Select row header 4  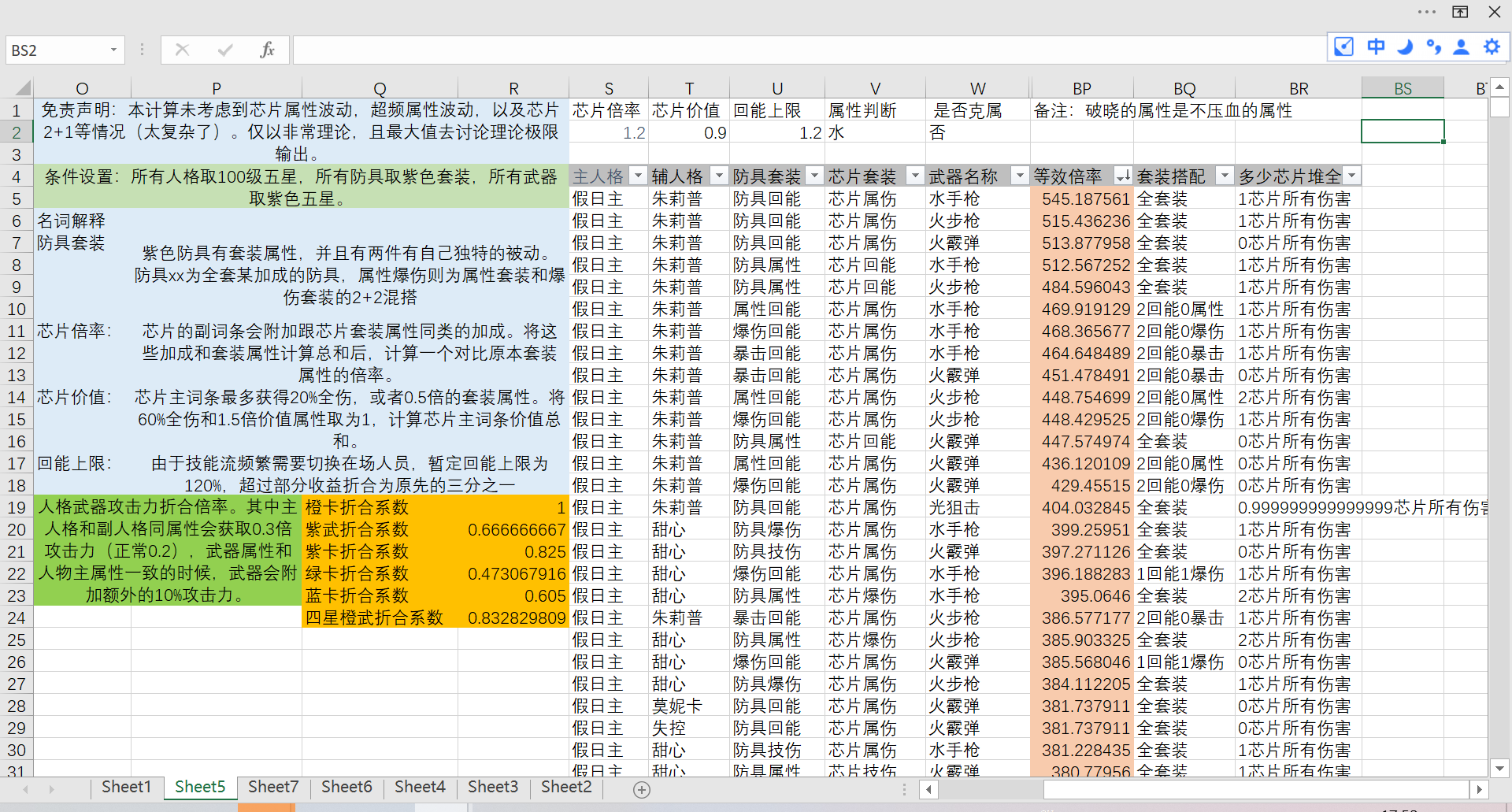point(17,176)
